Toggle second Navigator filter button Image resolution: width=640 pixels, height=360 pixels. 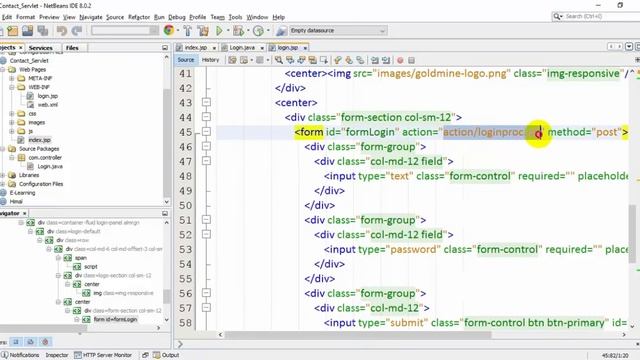[x=31, y=342]
